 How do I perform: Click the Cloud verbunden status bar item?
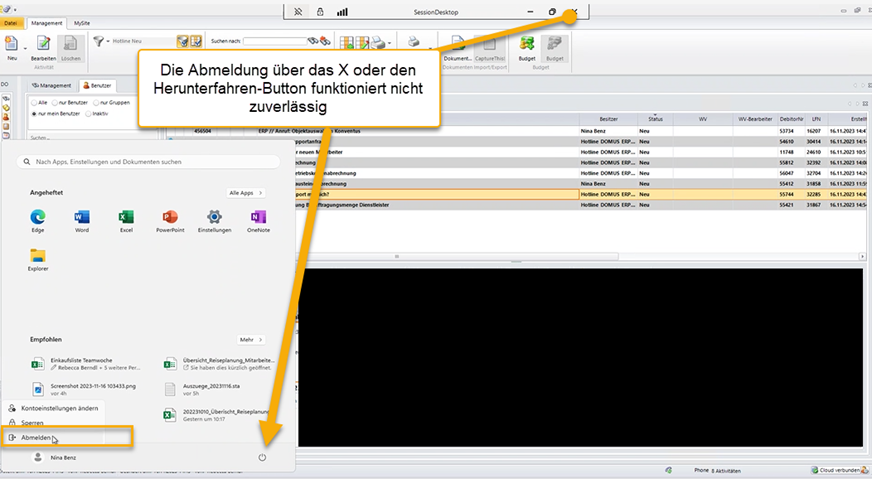(839, 470)
